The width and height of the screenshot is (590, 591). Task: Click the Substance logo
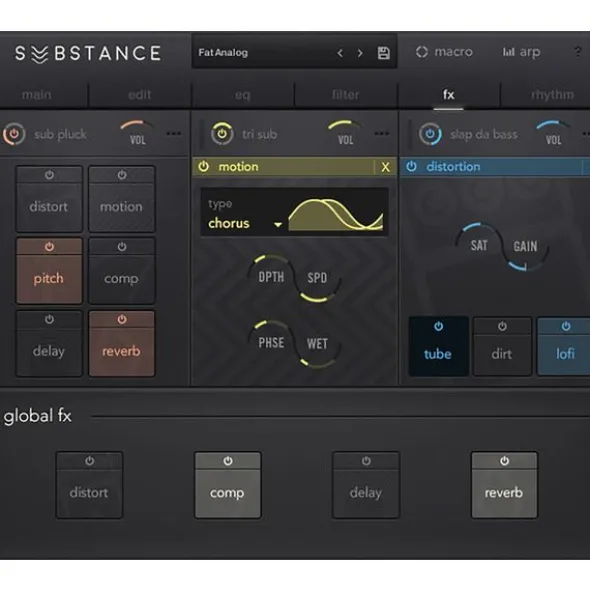click(x=88, y=54)
